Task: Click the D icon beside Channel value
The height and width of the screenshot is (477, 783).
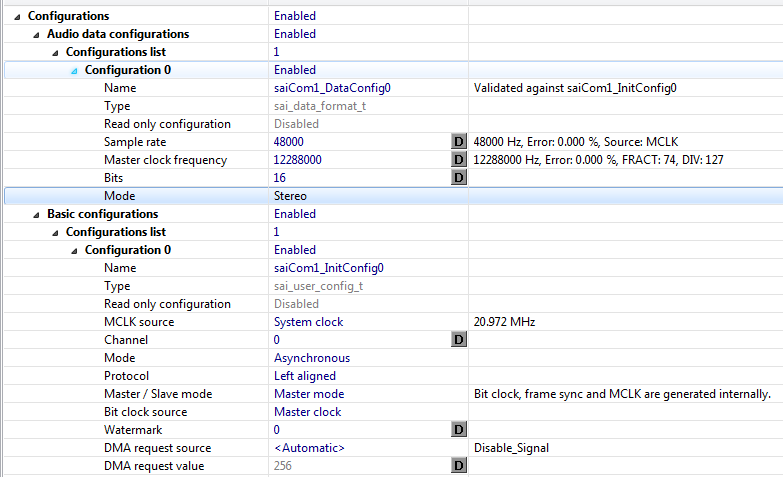Action: tap(459, 340)
